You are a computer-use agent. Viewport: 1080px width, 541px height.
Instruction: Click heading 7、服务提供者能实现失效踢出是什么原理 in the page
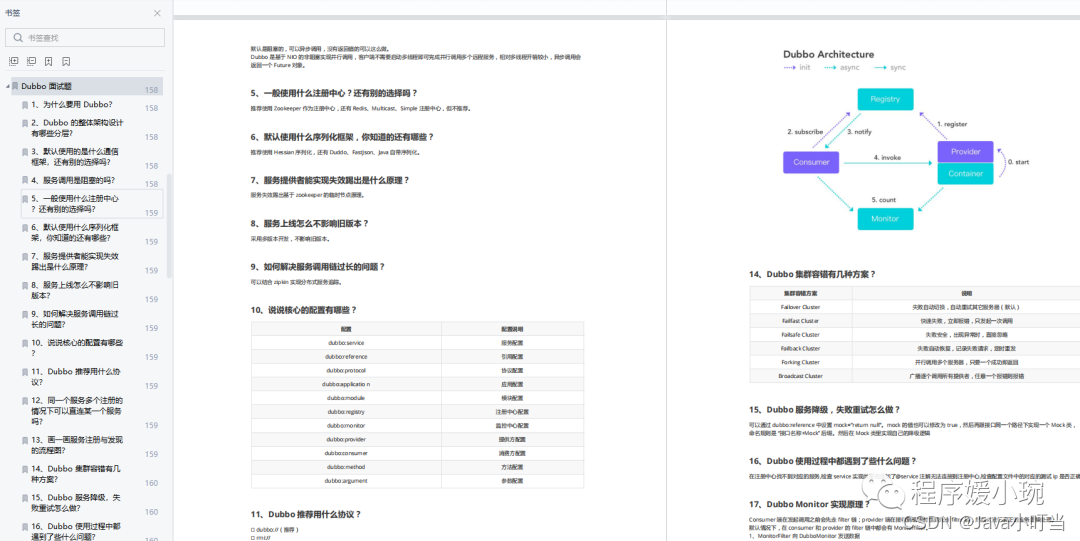330,180
